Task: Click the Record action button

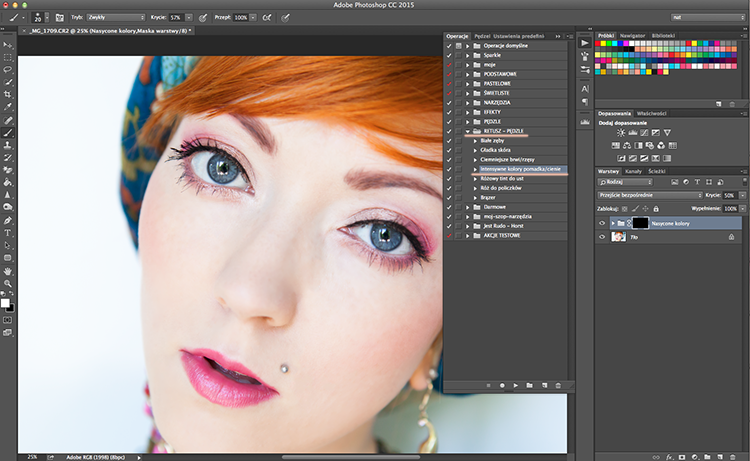Action: tap(502, 385)
